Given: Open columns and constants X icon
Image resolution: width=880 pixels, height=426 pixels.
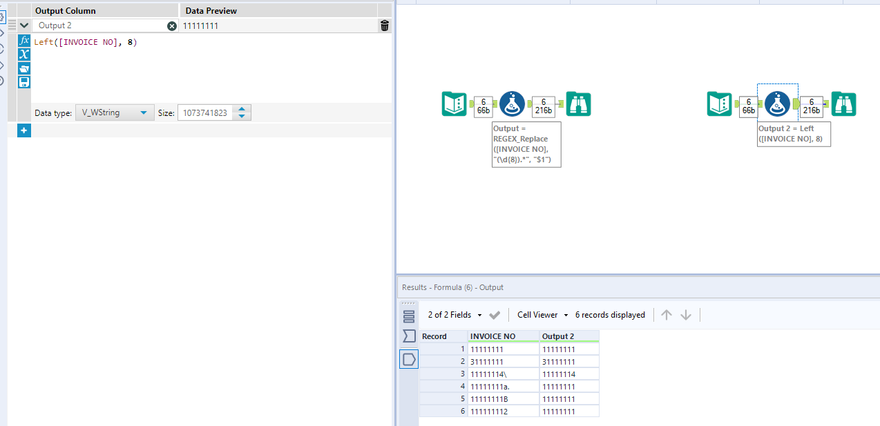Looking at the screenshot, I should [x=24, y=54].
